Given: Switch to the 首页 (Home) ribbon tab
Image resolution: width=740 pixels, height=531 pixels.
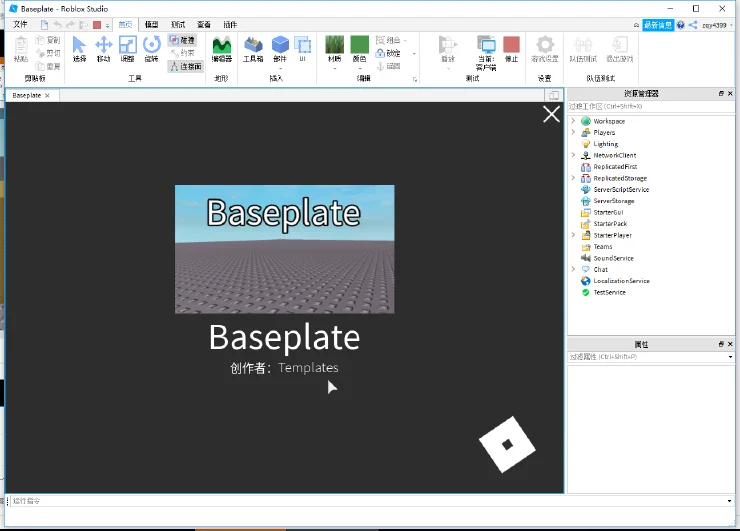Looking at the screenshot, I should pos(125,25).
